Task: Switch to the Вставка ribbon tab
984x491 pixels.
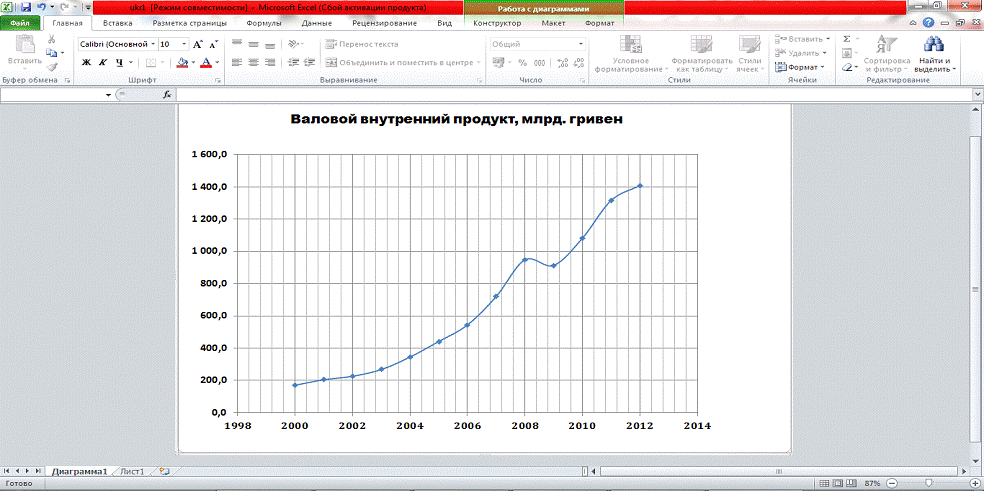Action: tap(117, 22)
